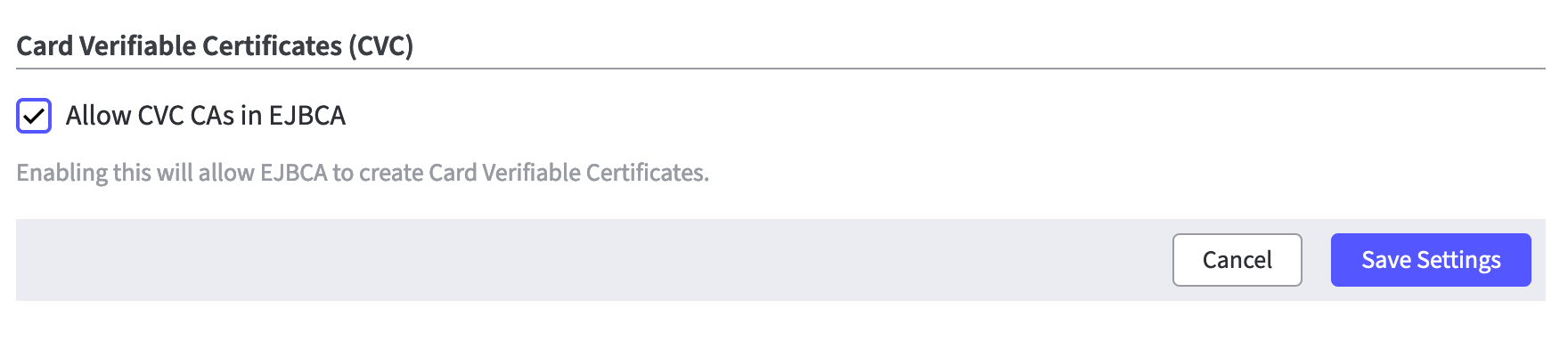Click the Save Settings button
Screen dimensions: 1568x349
(1431, 260)
